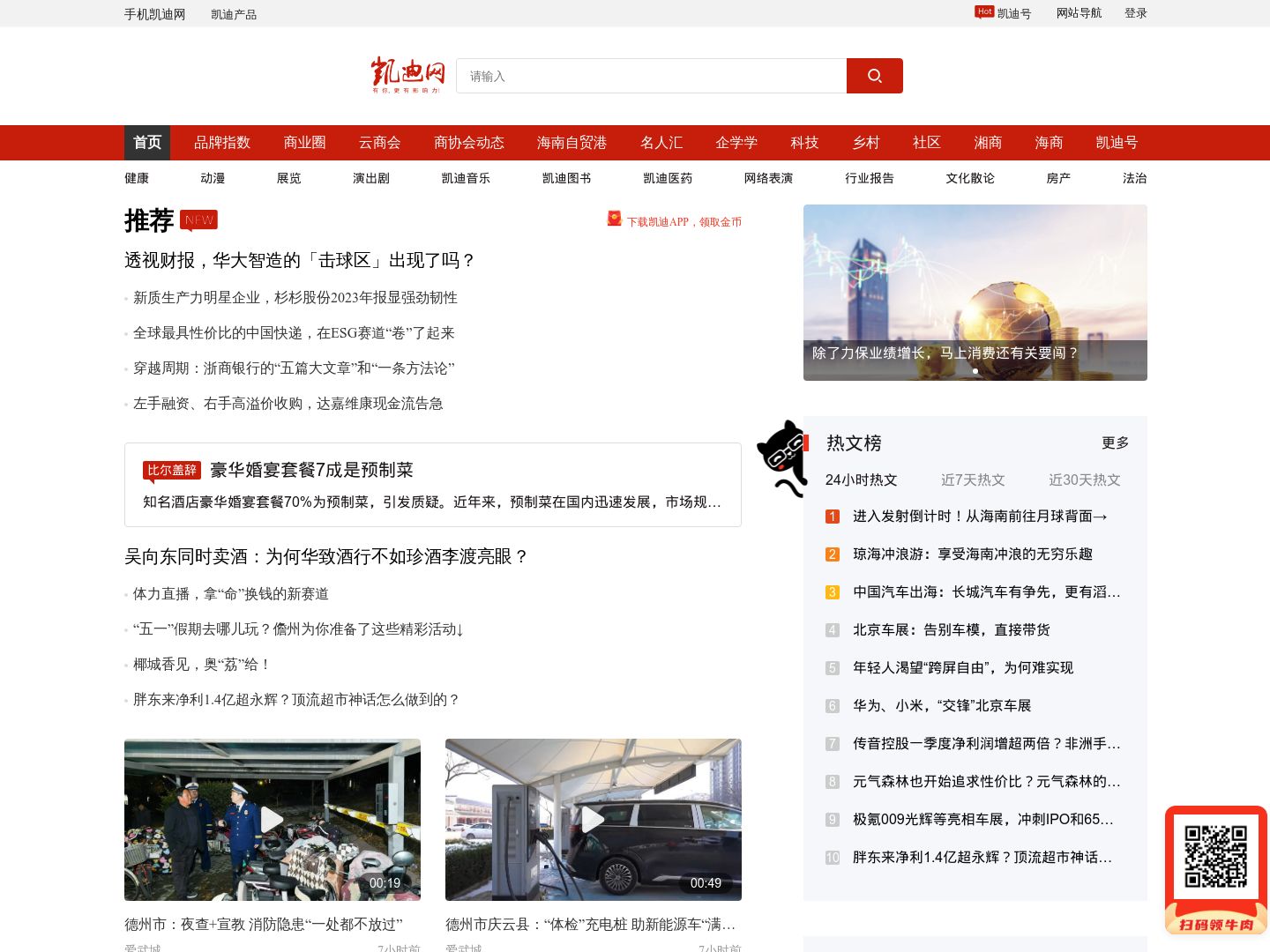Open the 湘商 nav item
Image resolution: width=1270 pixels, height=952 pixels.
click(988, 143)
